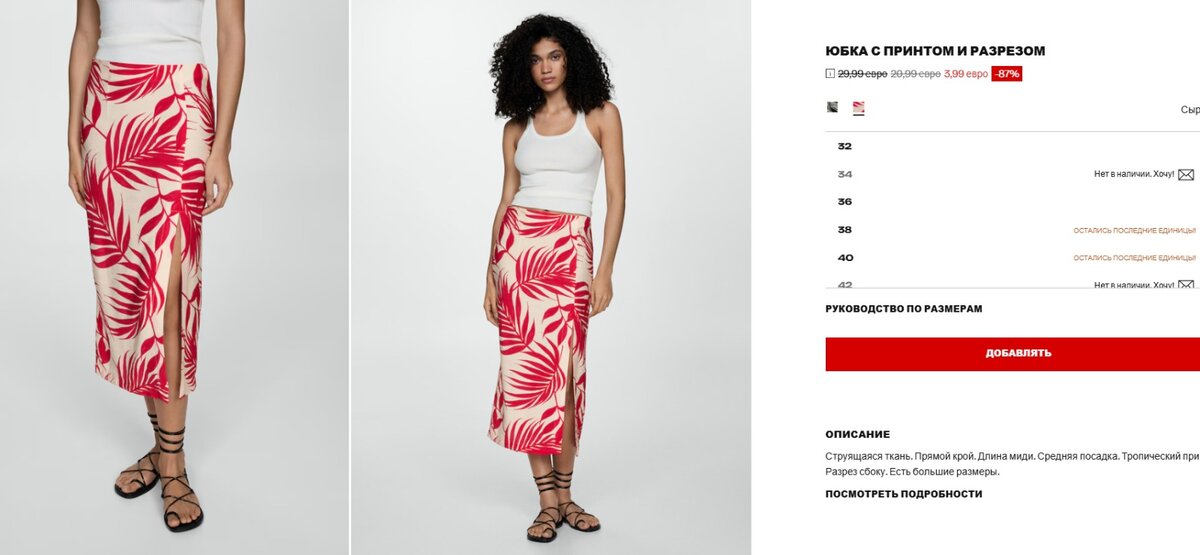Click the Описание heading
The width and height of the screenshot is (1200, 555).
click(x=858, y=435)
